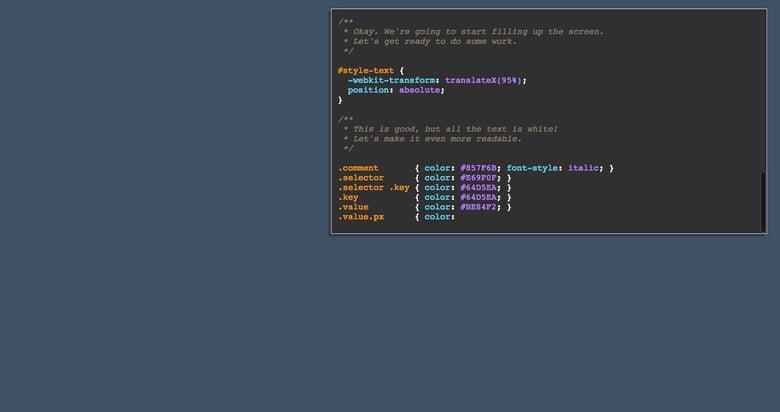Click the .value.px selector

(360, 217)
